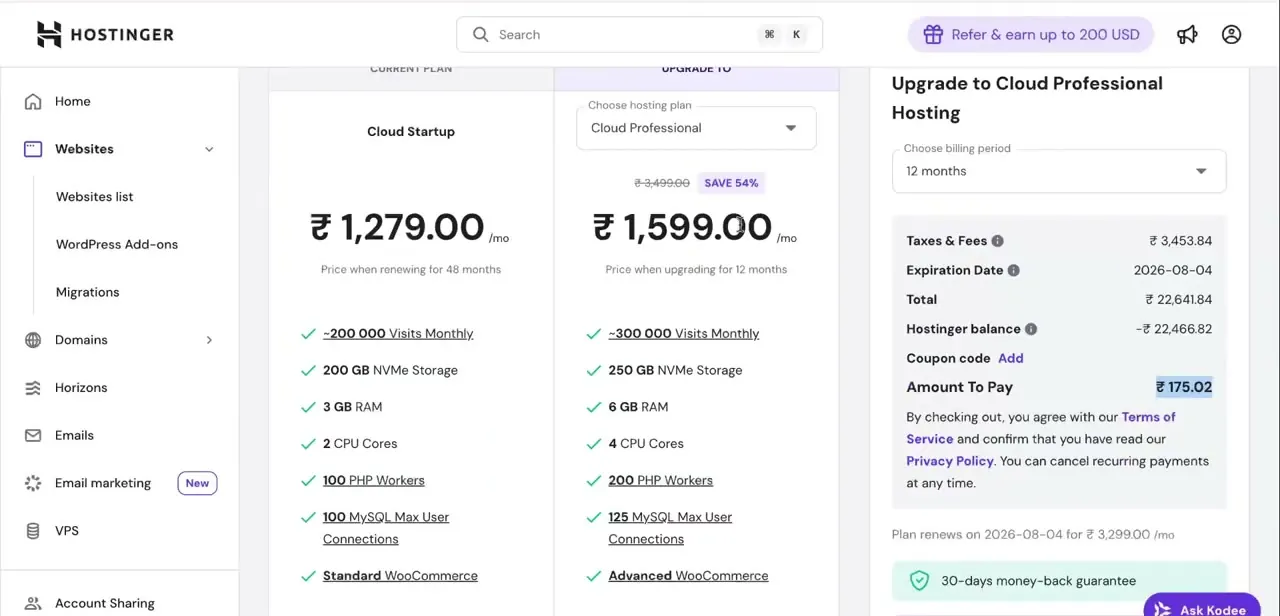Click the Account Sharing people icon
Viewport: 1280px width, 616px height.
click(x=33, y=604)
